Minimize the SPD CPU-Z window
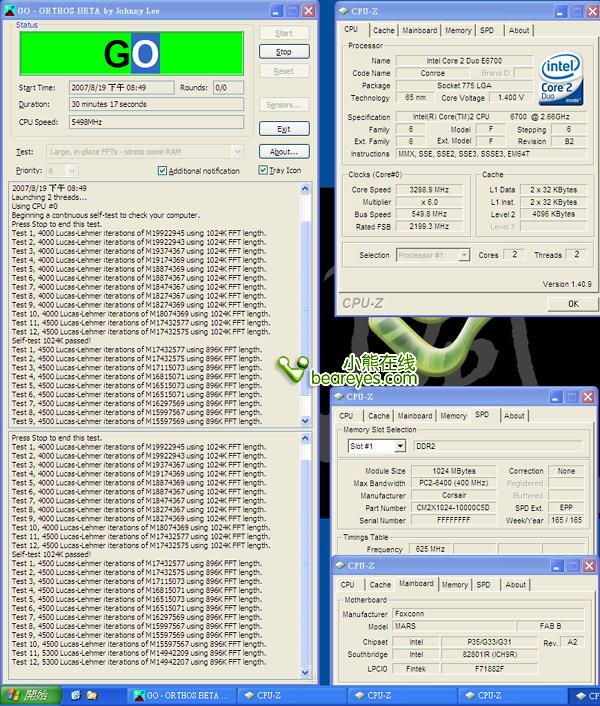 pos(556,397)
